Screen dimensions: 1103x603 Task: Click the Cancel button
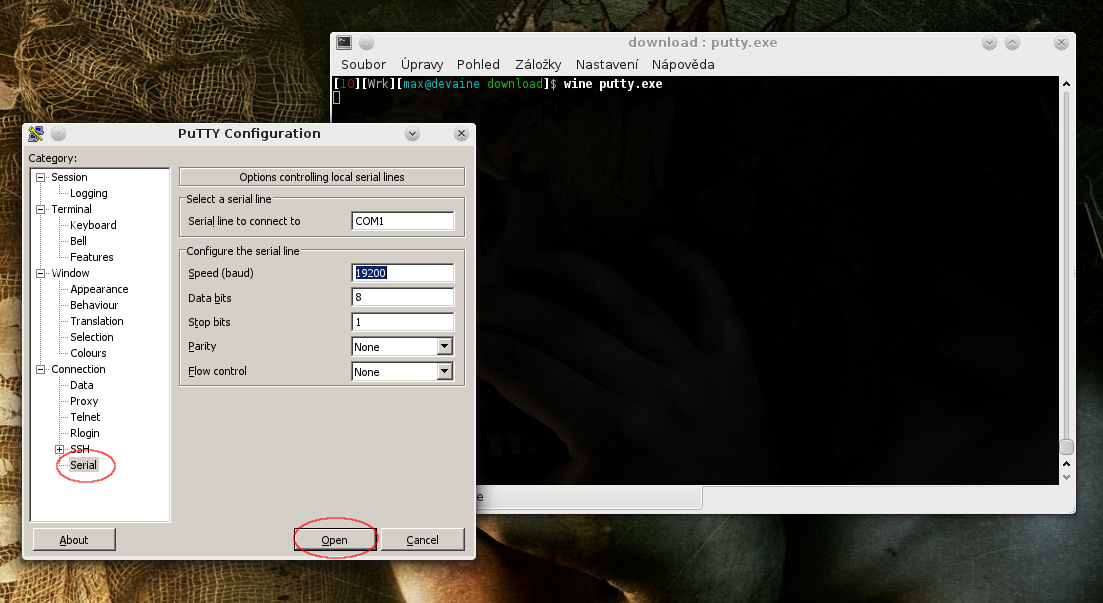point(422,540)
